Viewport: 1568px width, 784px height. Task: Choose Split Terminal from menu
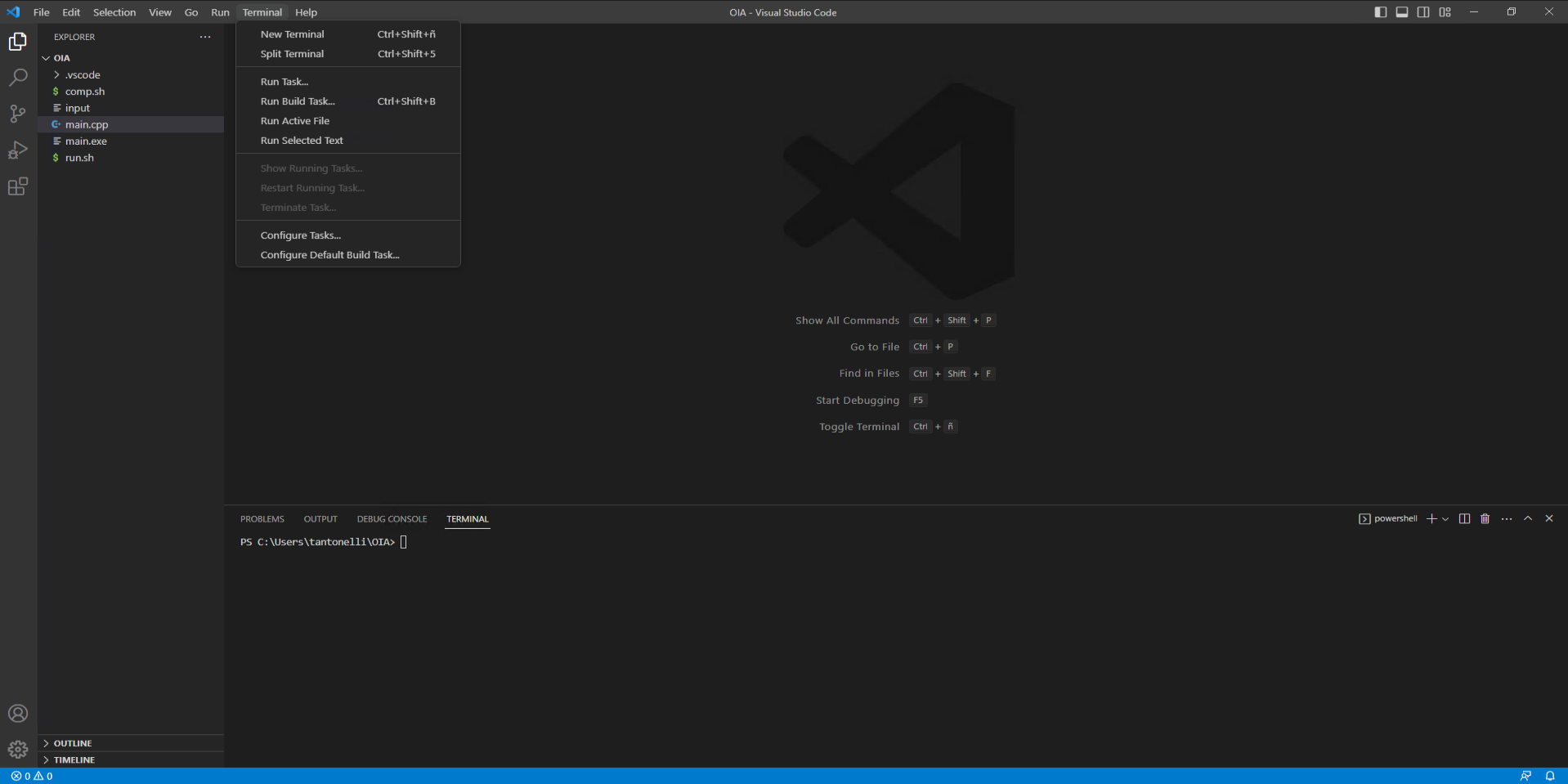coord(348,54)
